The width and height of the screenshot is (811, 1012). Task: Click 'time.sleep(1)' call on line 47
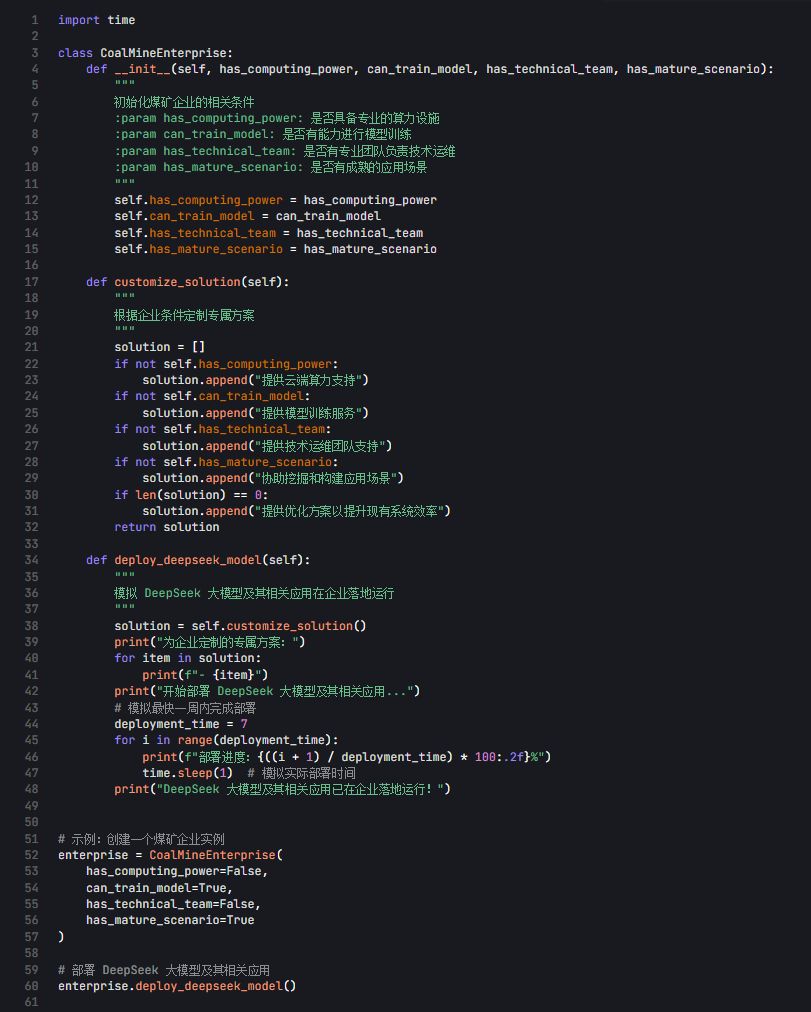coord(187,773)
